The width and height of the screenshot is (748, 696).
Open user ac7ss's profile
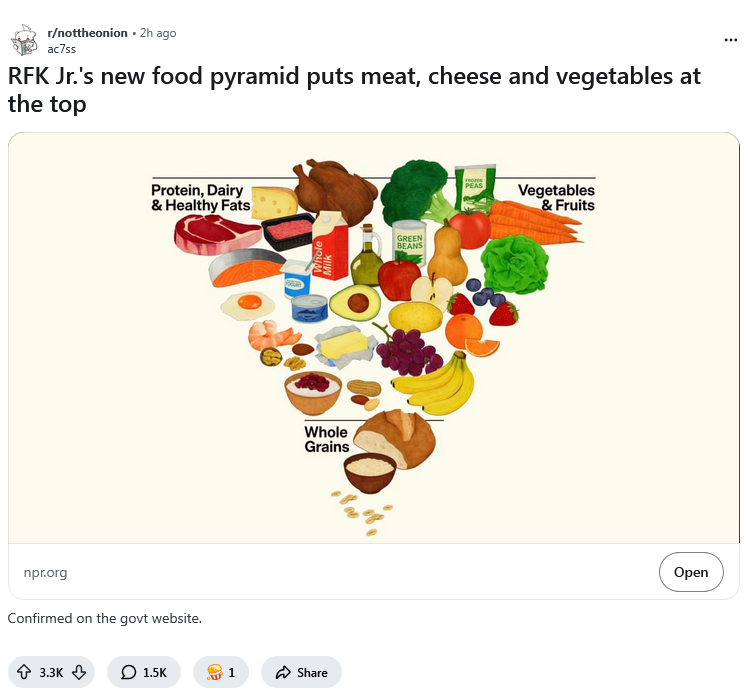click(62, 48)
